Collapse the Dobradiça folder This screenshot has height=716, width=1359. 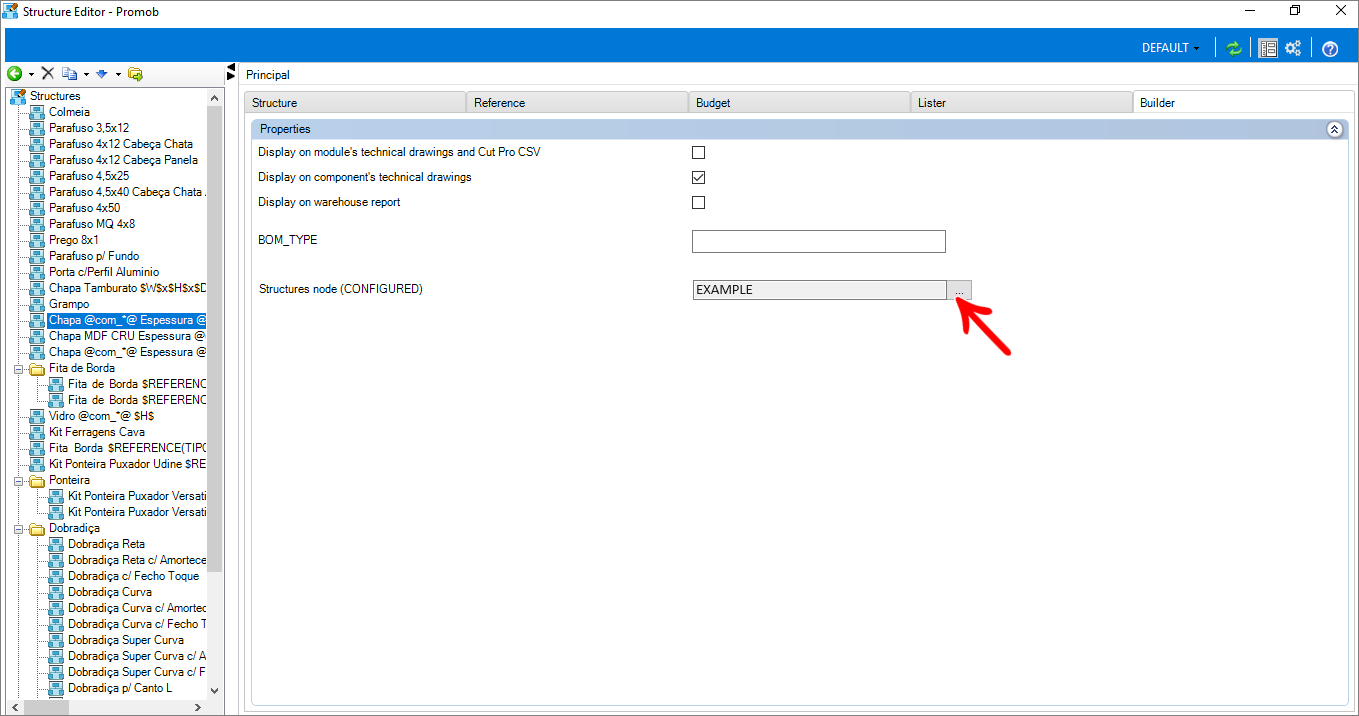click(18, 528)
